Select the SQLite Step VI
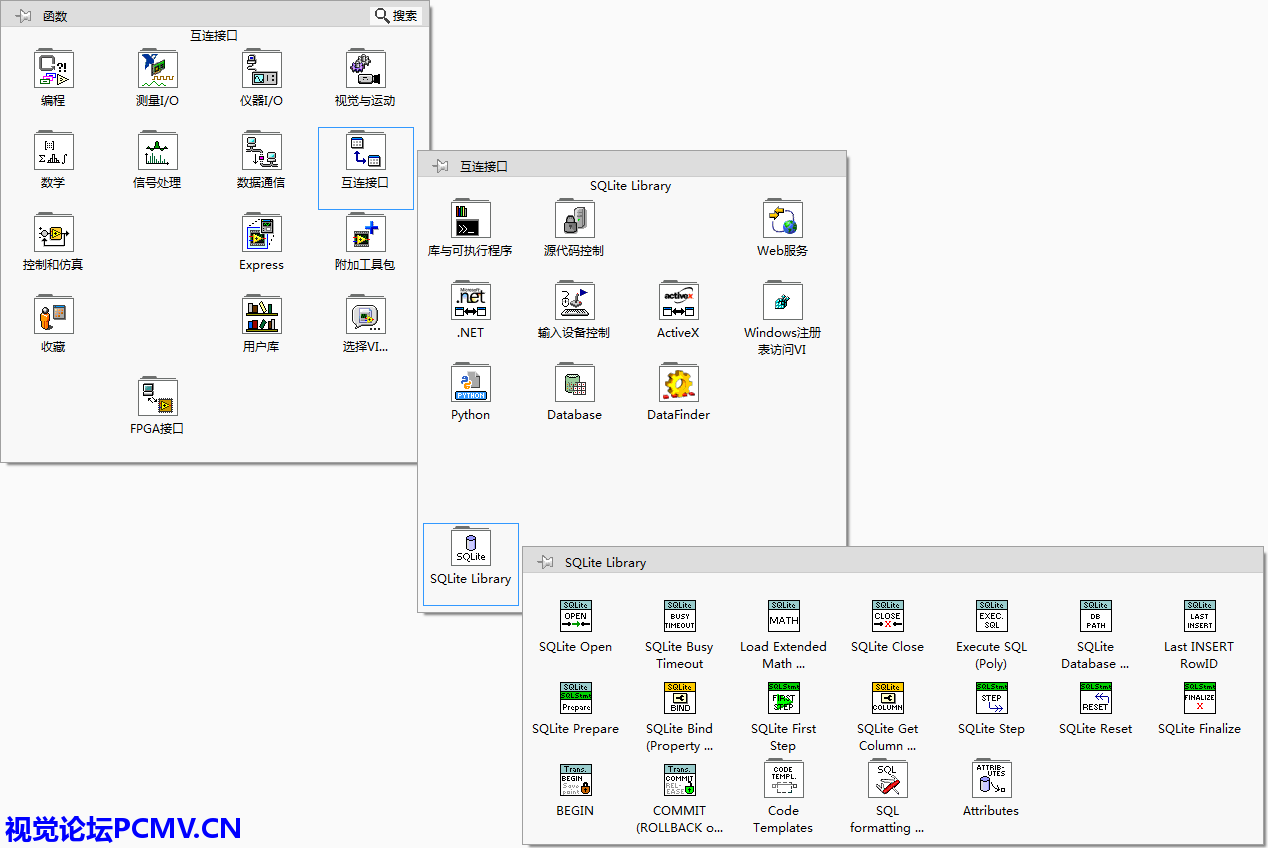1268x848 pixels. pyautogui.click(x=992, y=698)
